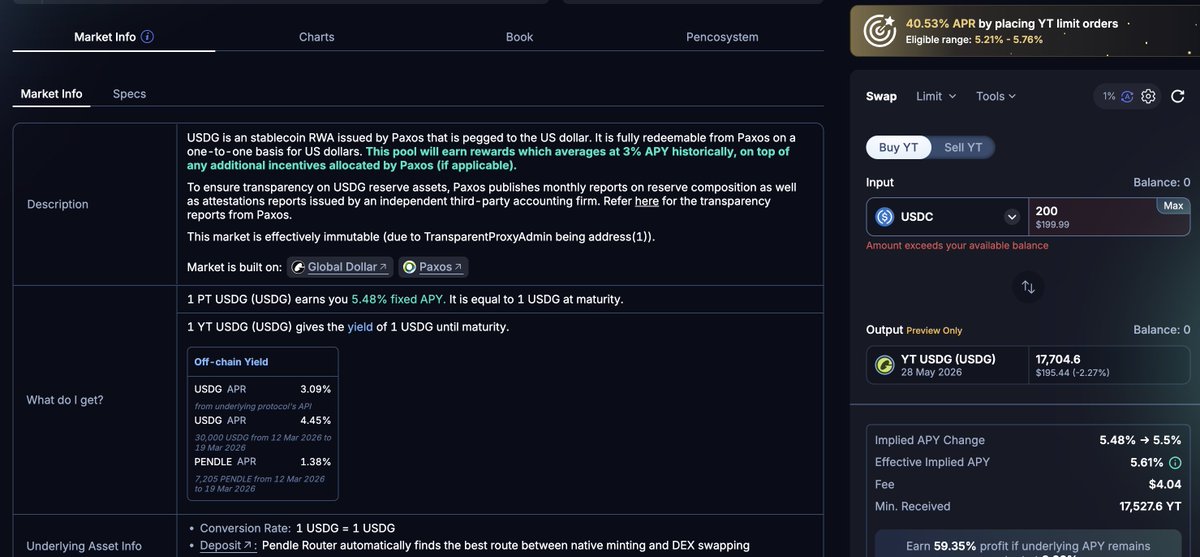Viewport: 1200px width, 557px height.
Task: Open the Pencosystem tab
Action: 722,37
